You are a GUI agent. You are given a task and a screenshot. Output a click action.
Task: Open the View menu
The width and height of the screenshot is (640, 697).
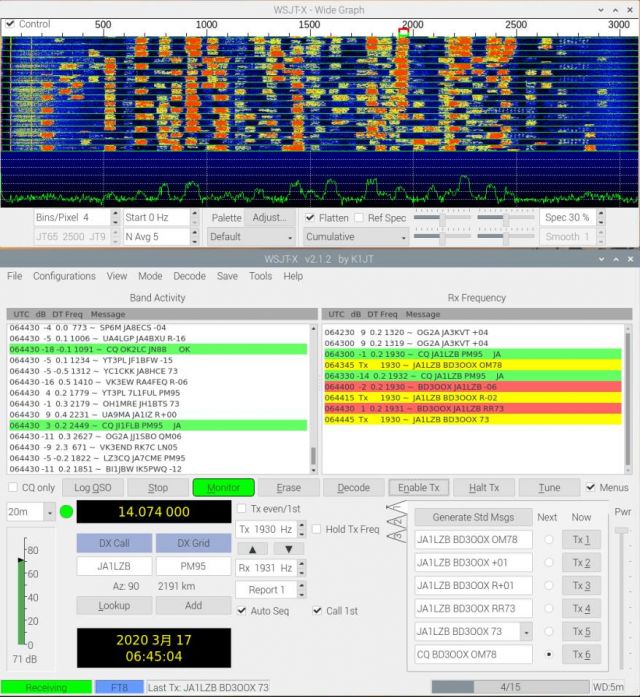117,276
